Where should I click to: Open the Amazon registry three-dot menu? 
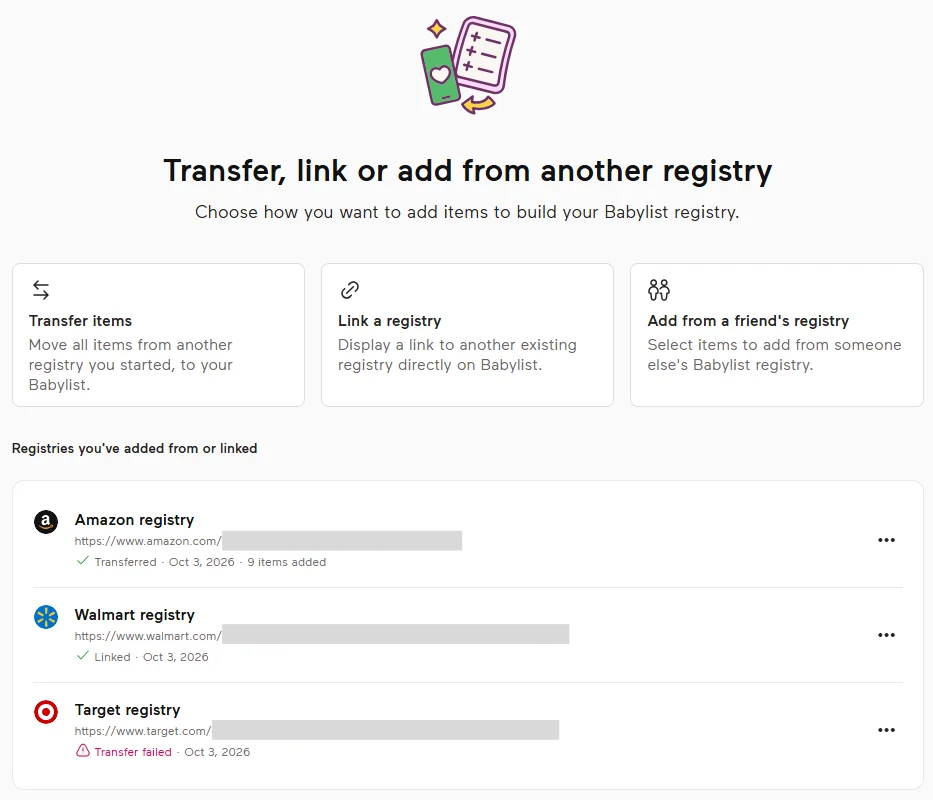click(887, 540)
